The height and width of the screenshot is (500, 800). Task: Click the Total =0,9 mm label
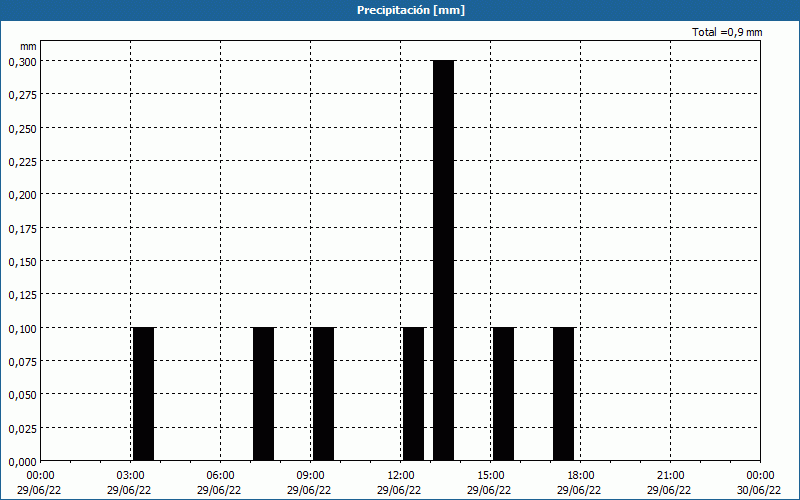pos(727,32)
